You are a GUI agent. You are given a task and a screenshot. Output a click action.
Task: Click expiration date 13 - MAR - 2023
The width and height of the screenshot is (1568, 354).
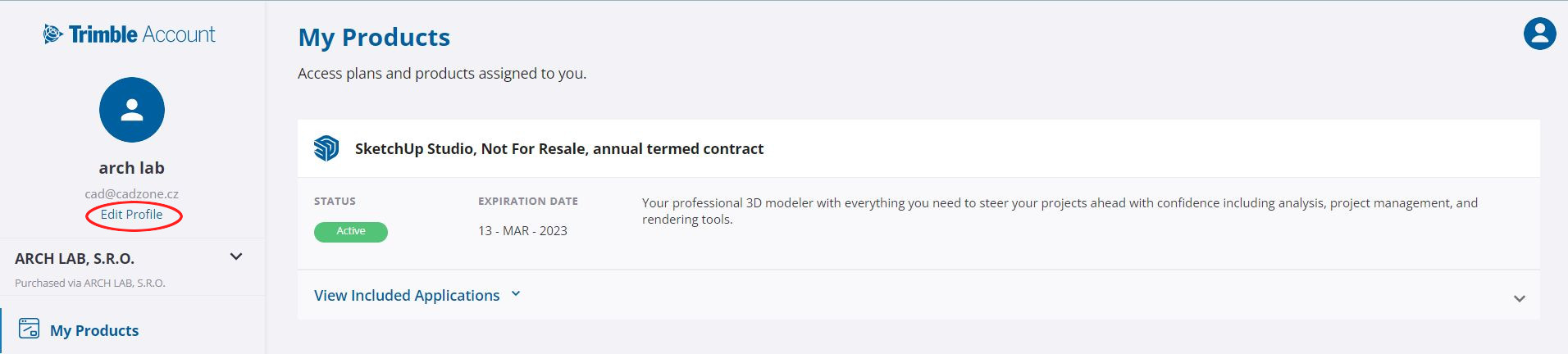pos(523,231)
